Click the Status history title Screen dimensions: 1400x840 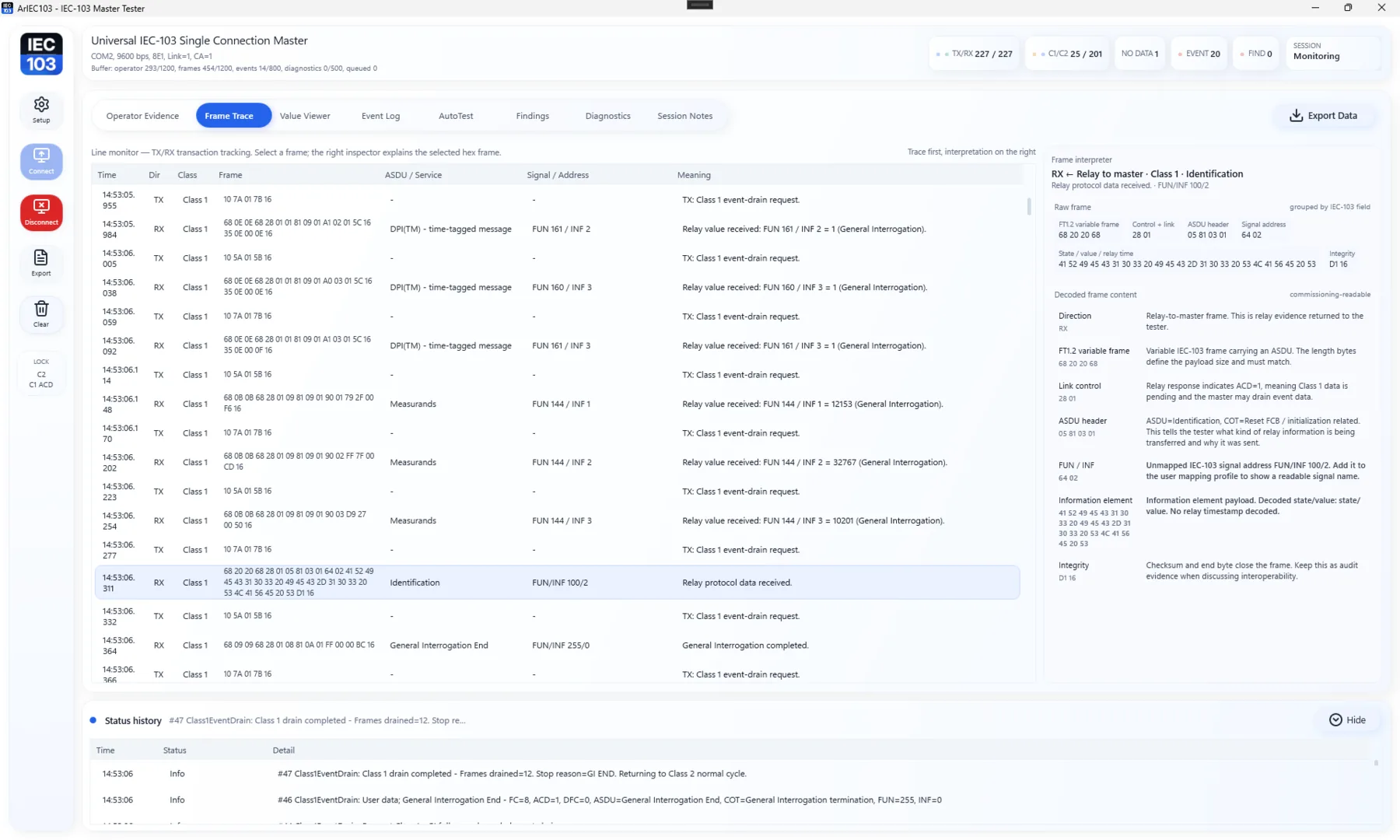coord(133,721)
